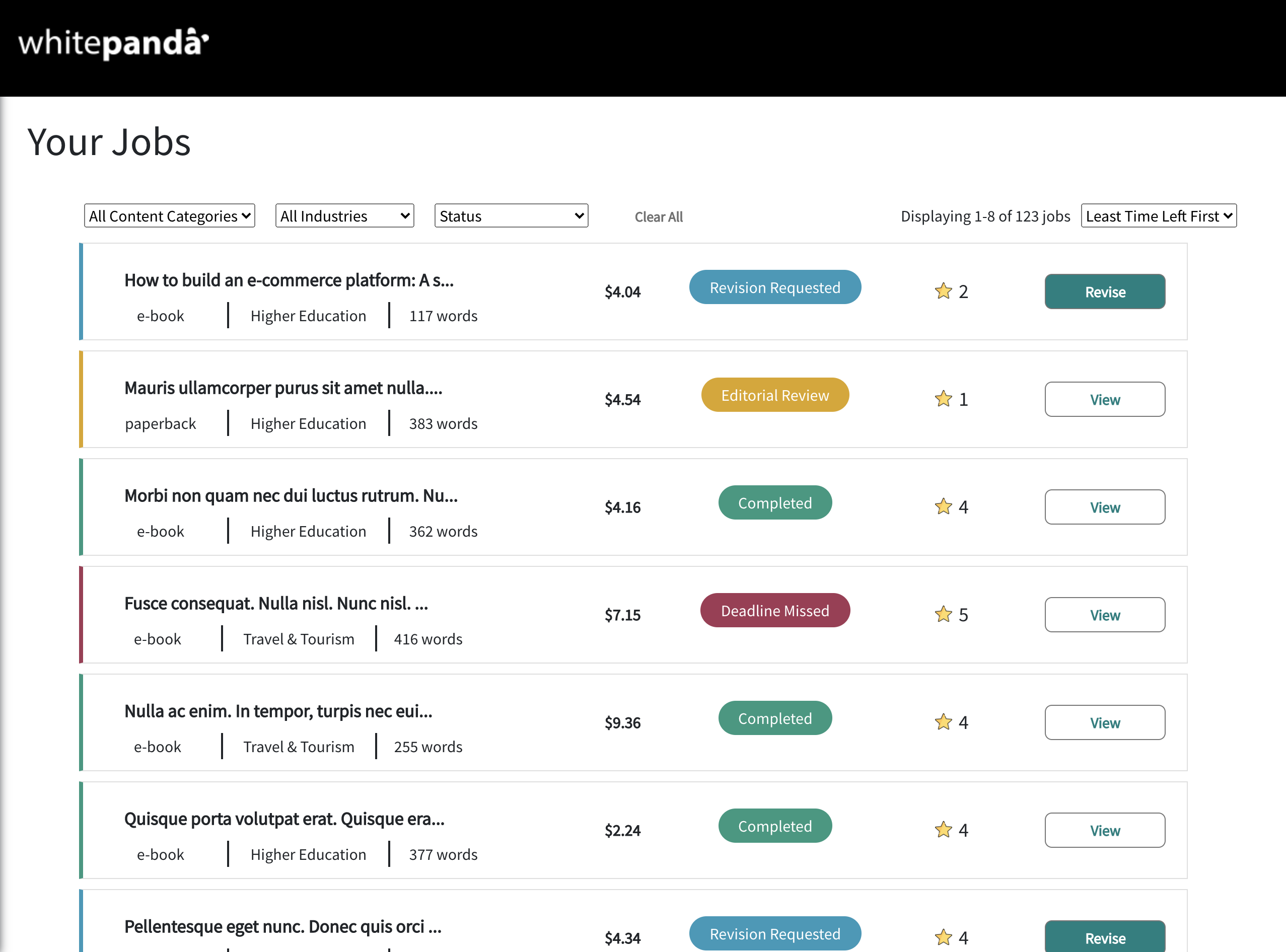Change the Least Time Left First sorting
This screenshot has width=1286, height=952.
pyautogui.click(x=1158, y=216)
